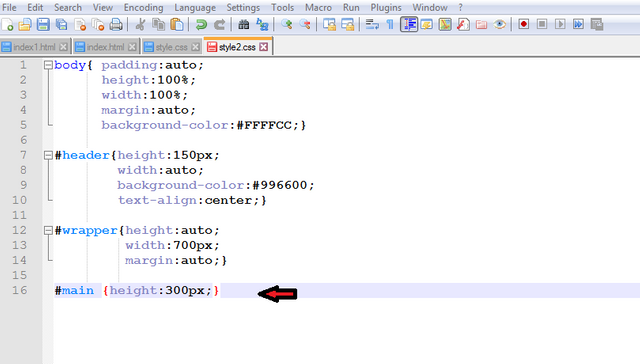640x364 pixels.
Task: Open Folder as Workspace icon
Action: click(x=482, y=24)
